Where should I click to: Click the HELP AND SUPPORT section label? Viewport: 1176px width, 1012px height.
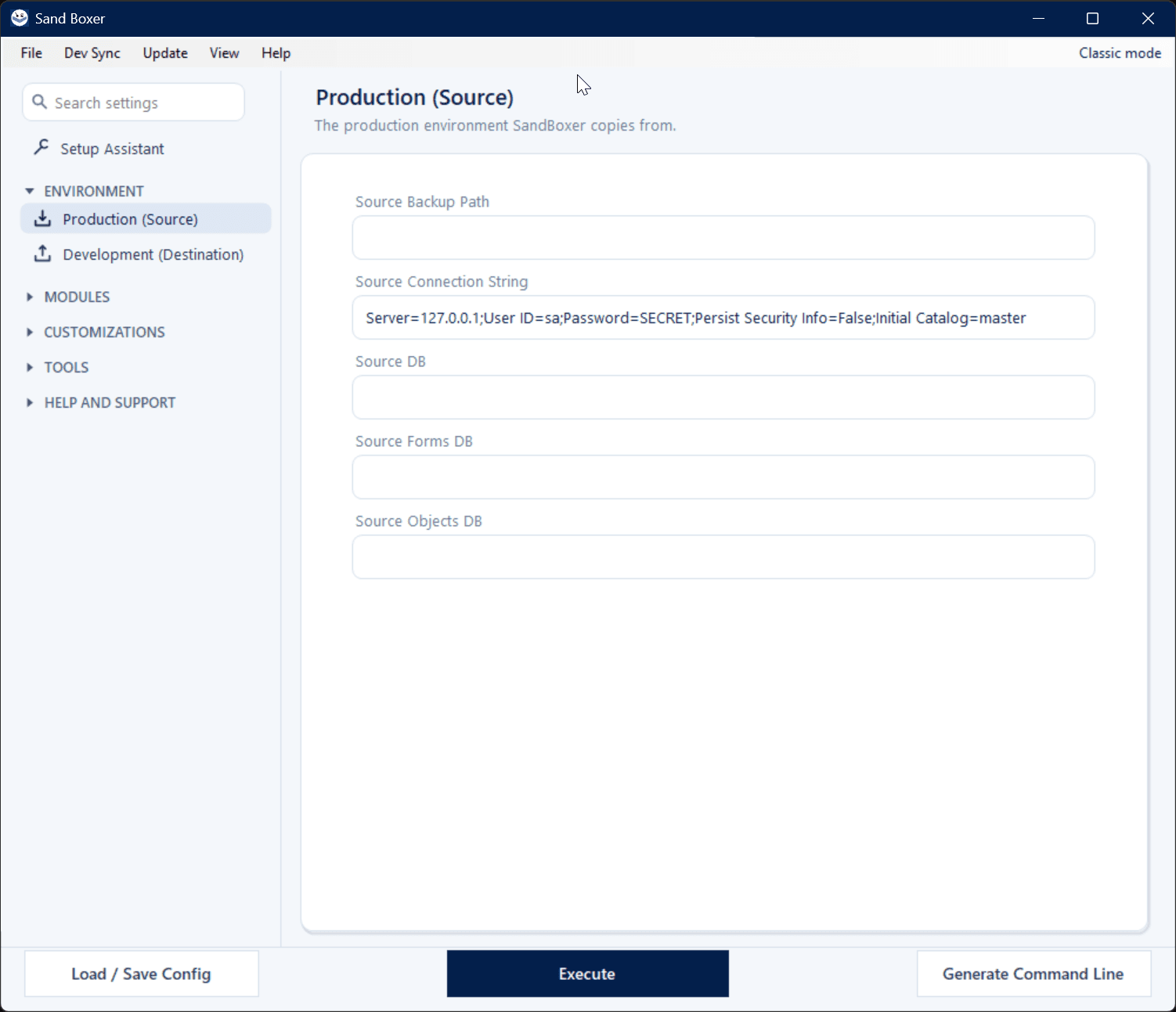[110, 402]
